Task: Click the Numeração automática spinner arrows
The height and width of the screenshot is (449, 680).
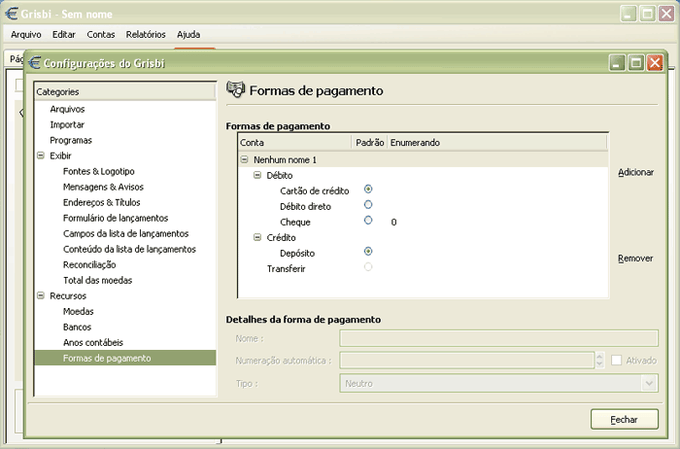Action: pyautogui.click(x=600, y=360)
